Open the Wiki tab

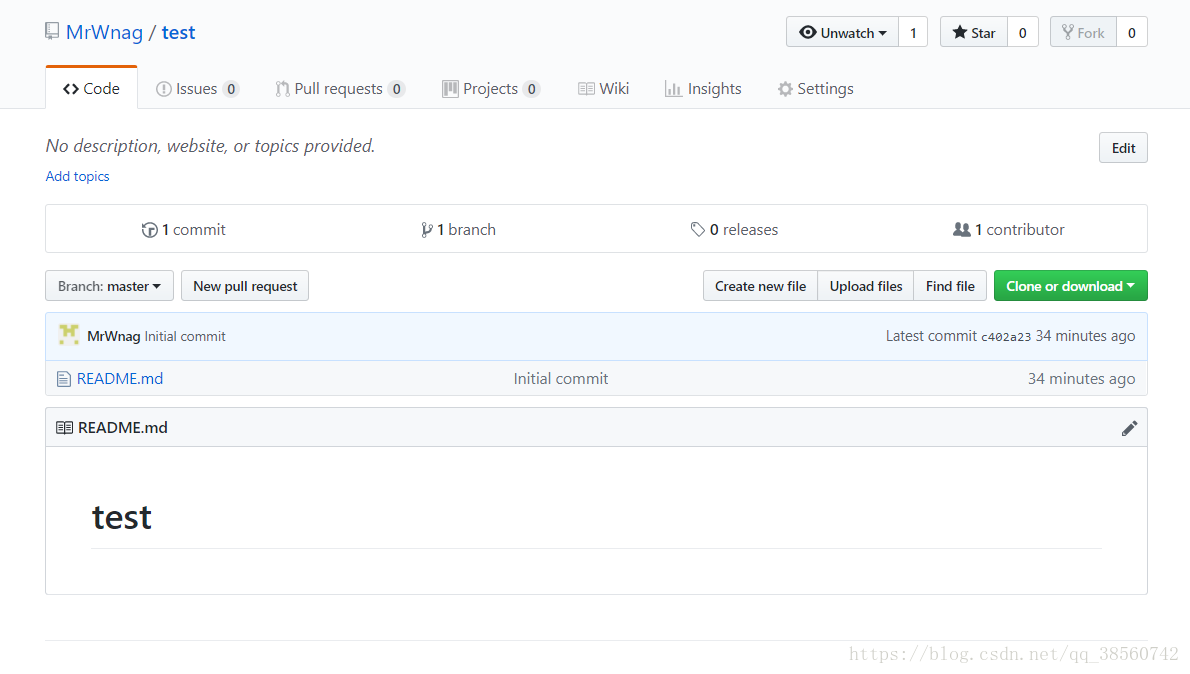pyautogui.click(x=603, y=89)
